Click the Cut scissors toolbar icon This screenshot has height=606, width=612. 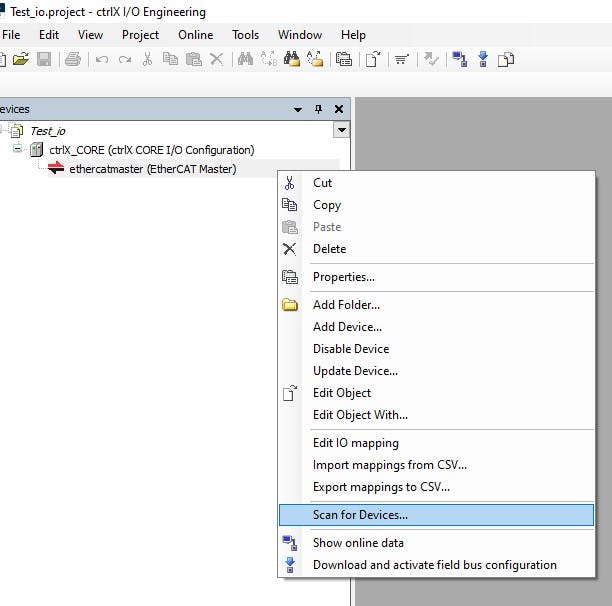tap(148, 59)
